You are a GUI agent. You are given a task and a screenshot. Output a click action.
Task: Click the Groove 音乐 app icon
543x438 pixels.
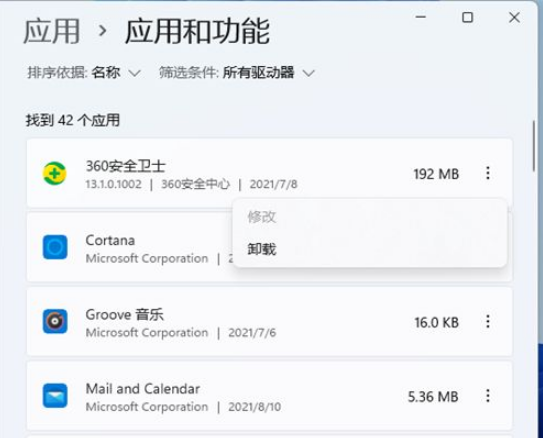55,321
